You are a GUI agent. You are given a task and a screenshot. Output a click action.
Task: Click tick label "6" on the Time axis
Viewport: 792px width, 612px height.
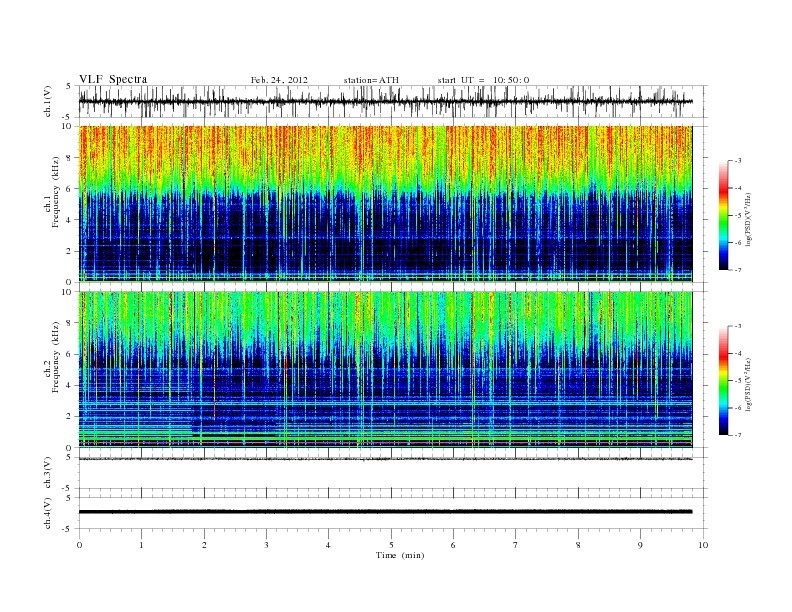click(x=453, y=545)
